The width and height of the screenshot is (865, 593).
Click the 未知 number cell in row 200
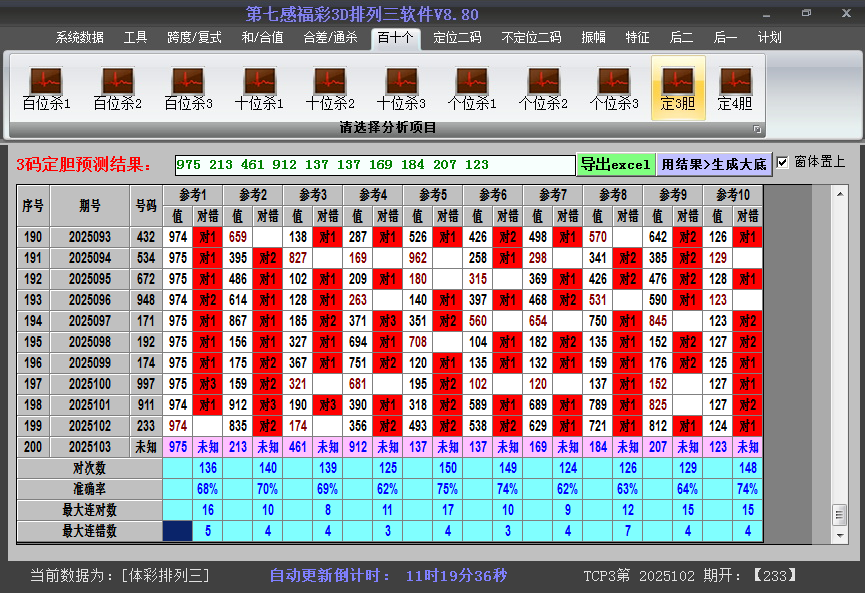pos(146,447)
